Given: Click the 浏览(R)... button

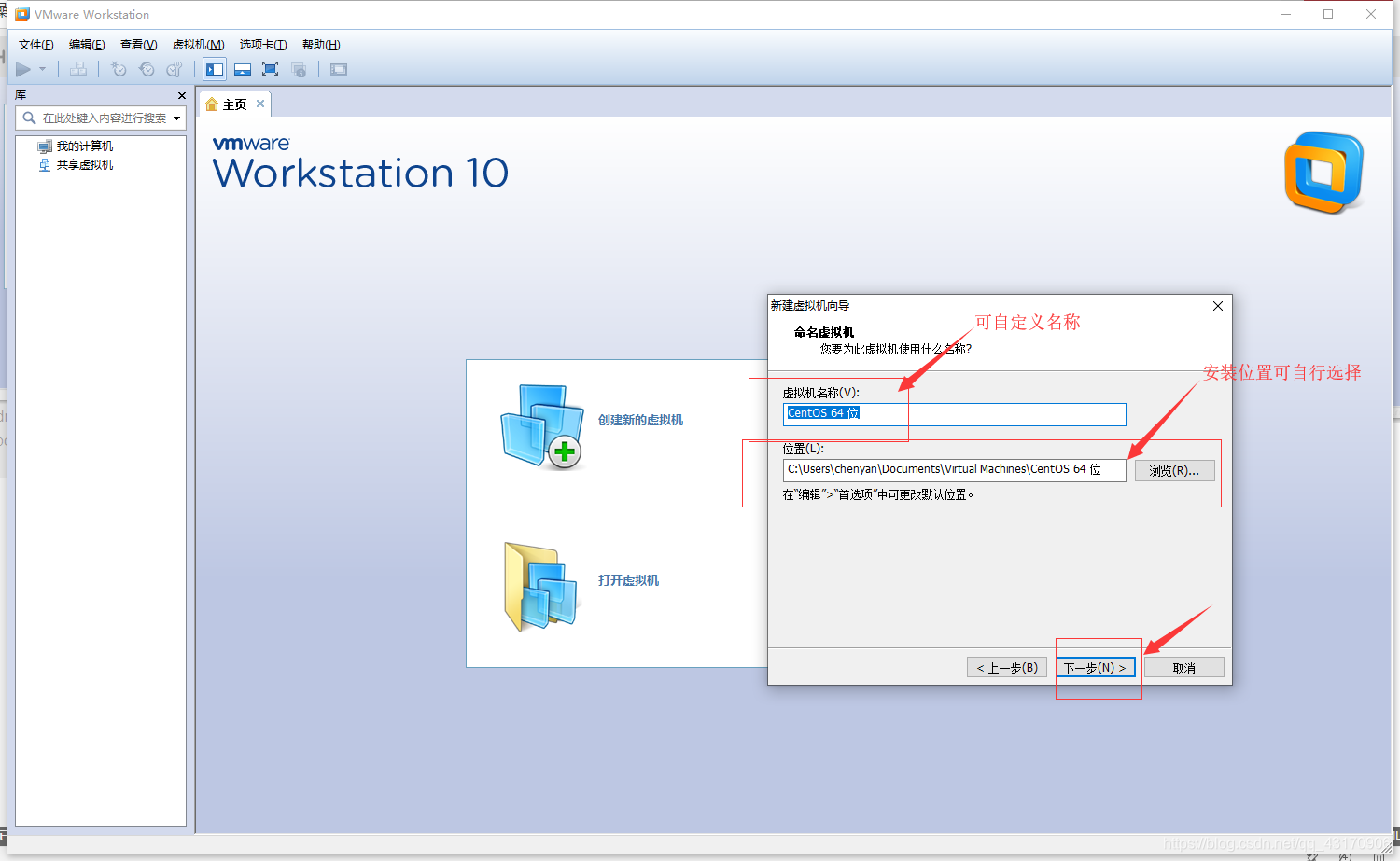Looking at the screenshot, I should (1174, 471).
